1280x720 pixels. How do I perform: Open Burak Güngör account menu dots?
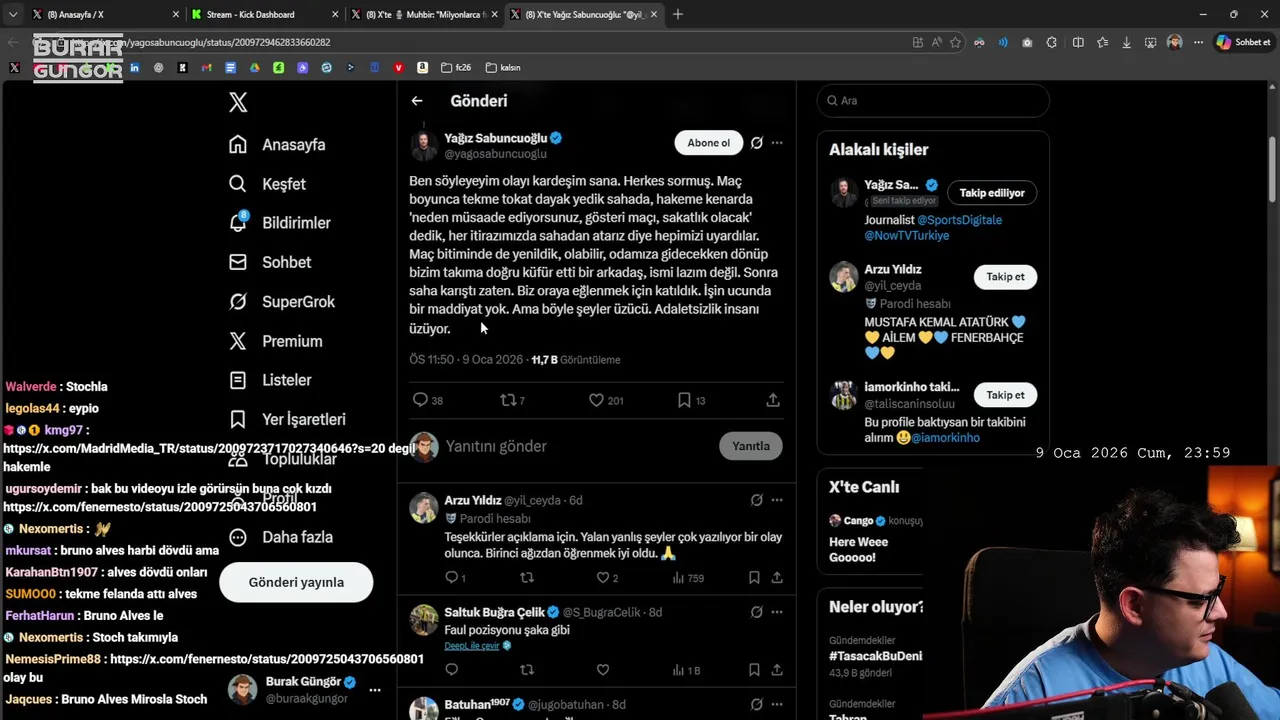point(375,690)
